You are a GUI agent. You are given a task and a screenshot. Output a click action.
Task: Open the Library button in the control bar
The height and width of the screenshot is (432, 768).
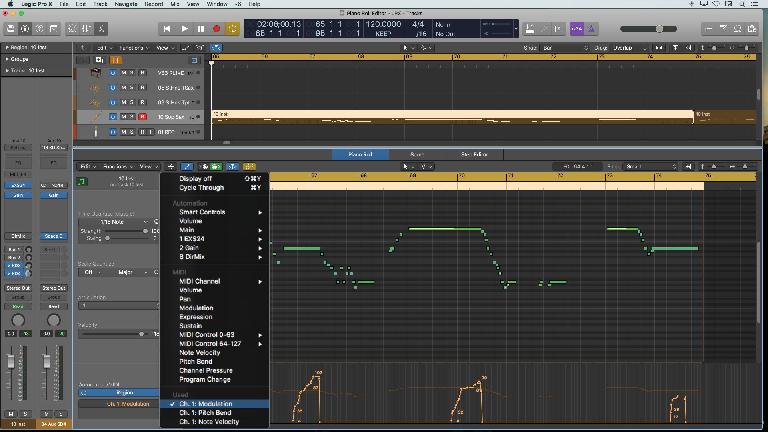[x=10, y=29]
